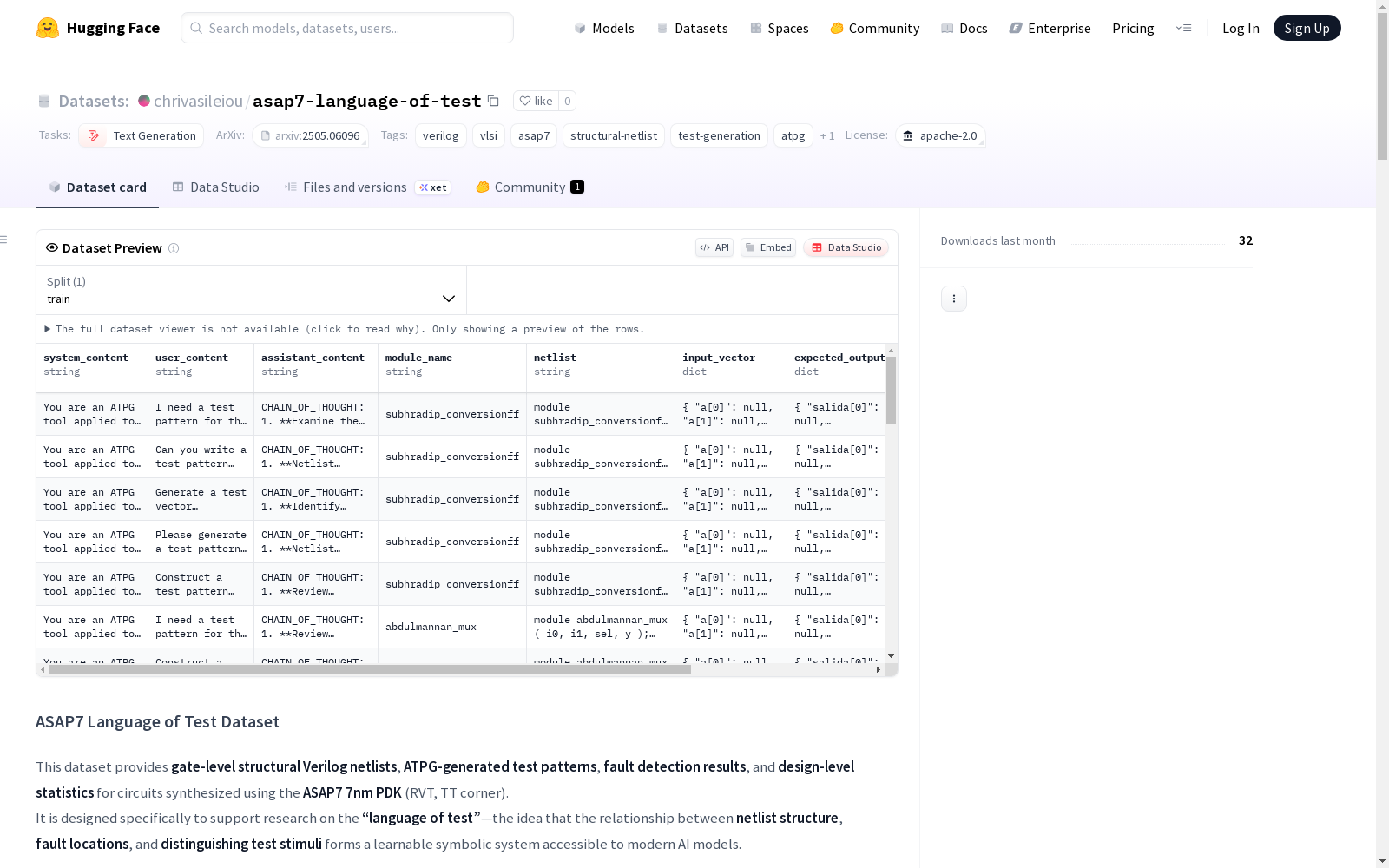Viewport: 1389px width, 868px height.
Task: Click the table's horizontal scrollbar thumb
Action: [x=370, y=669]
